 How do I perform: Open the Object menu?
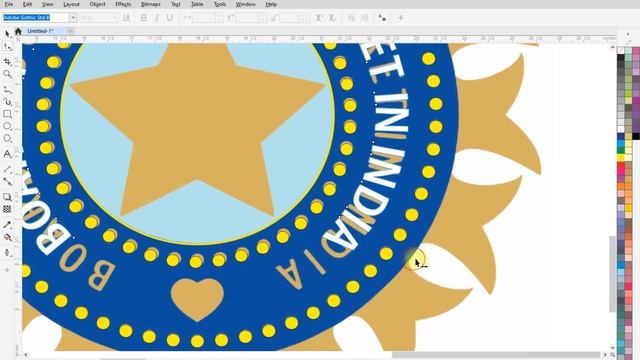[x=97, y=4]
